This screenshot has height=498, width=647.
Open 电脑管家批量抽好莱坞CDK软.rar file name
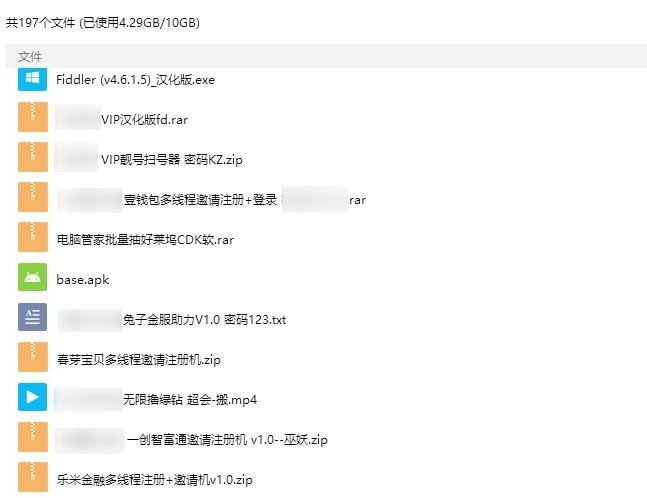[145, 240]
